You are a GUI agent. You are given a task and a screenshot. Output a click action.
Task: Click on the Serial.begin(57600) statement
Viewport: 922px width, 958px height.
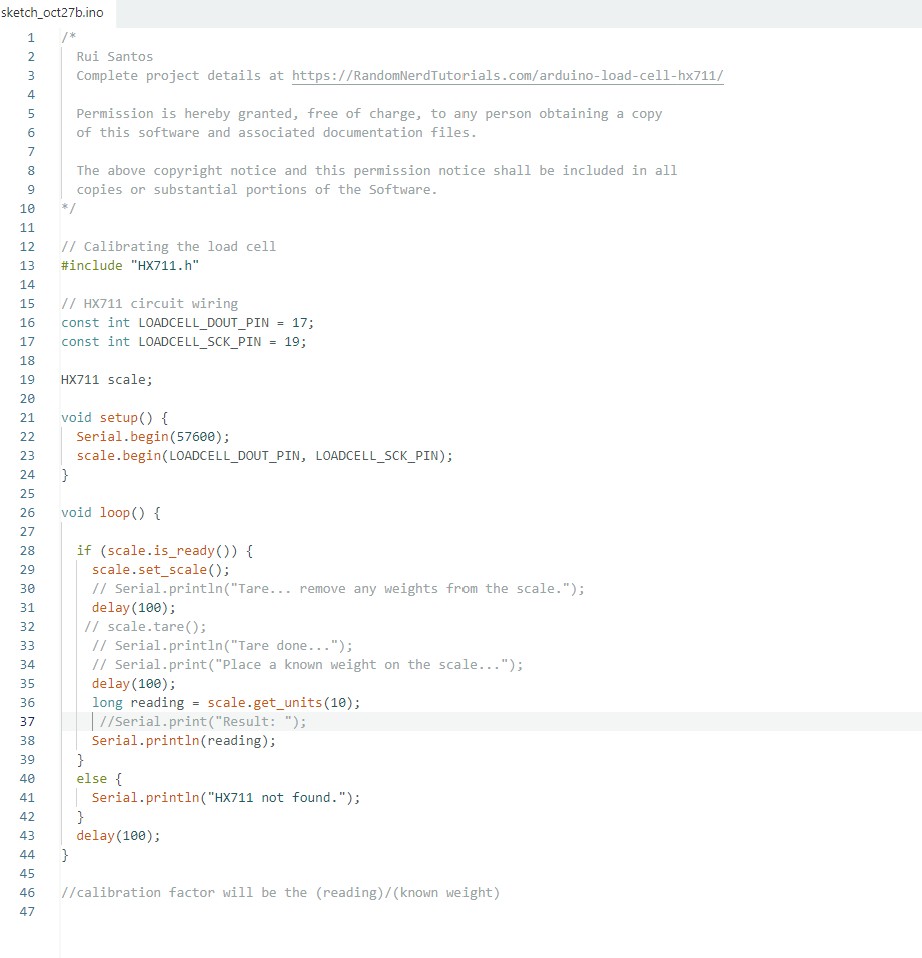[x=153, y=436]
